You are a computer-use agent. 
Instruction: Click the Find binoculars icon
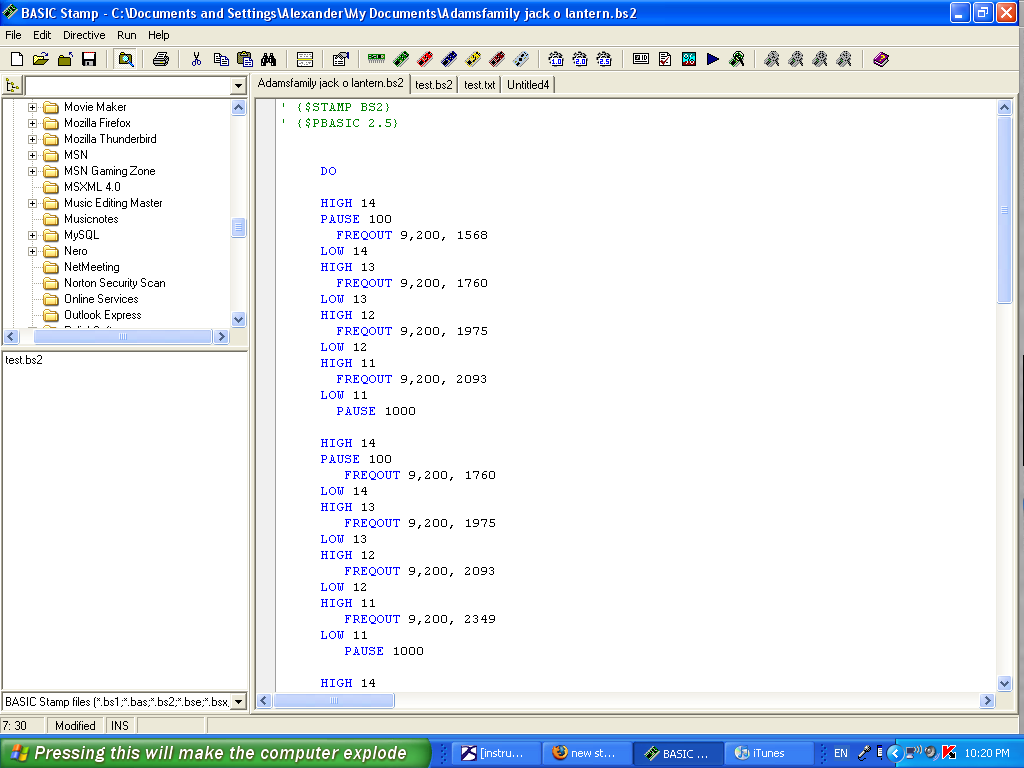click(x=268, y=59)
